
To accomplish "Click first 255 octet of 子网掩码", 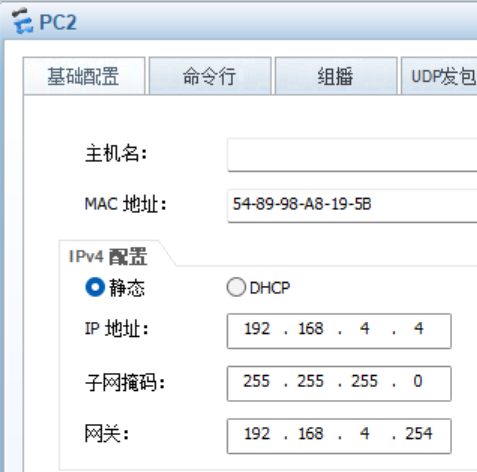I will click(x=256, y=381).
